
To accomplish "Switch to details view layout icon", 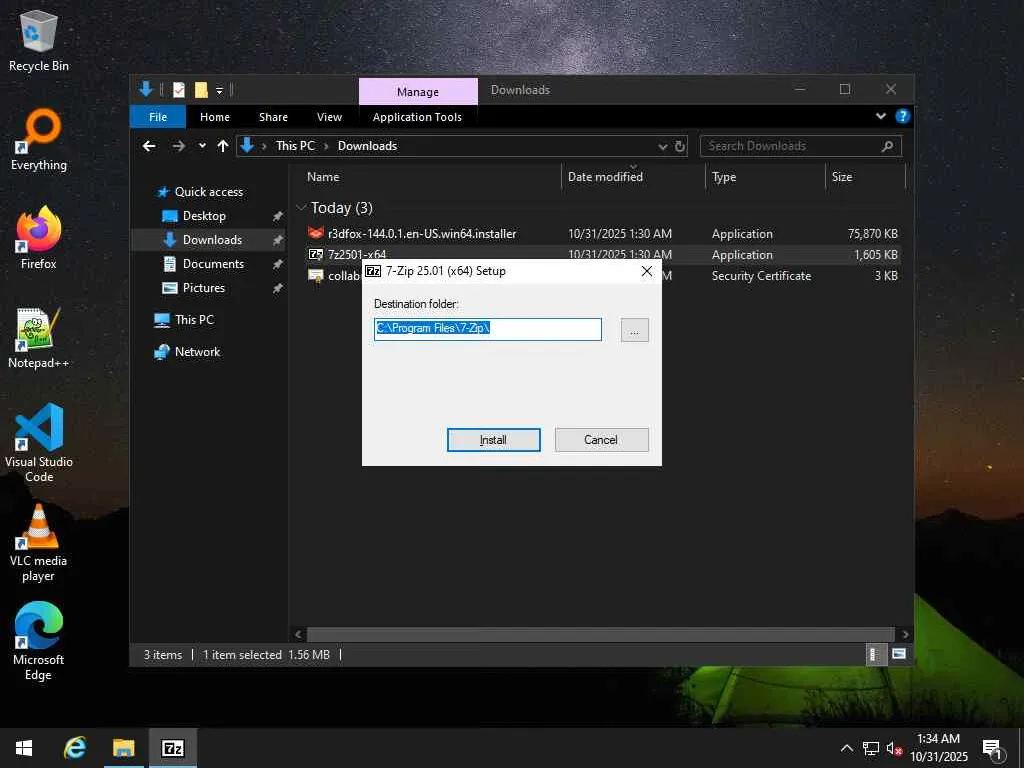I will coord(876,654).
